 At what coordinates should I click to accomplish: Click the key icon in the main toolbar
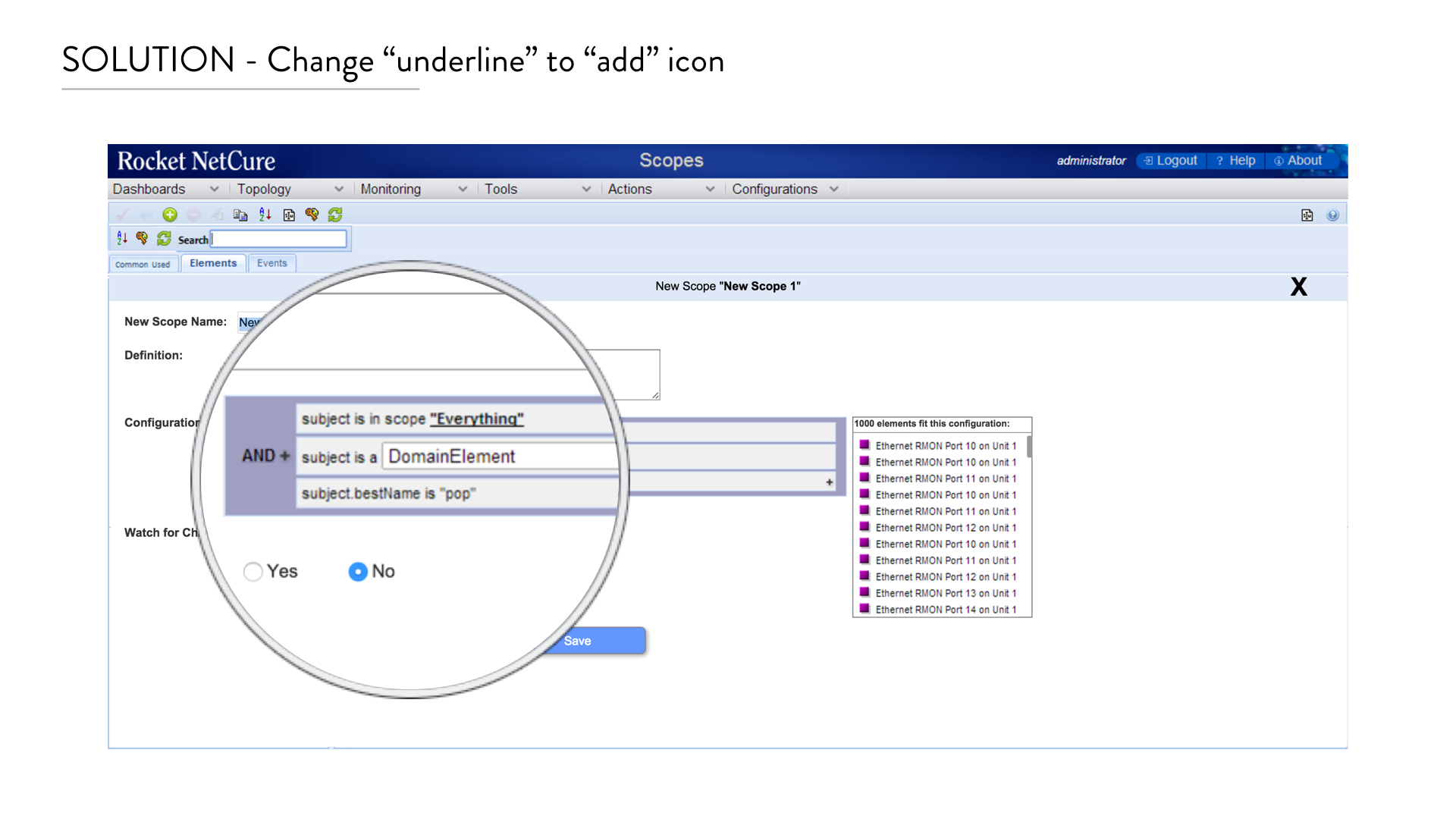click(312, 215)
